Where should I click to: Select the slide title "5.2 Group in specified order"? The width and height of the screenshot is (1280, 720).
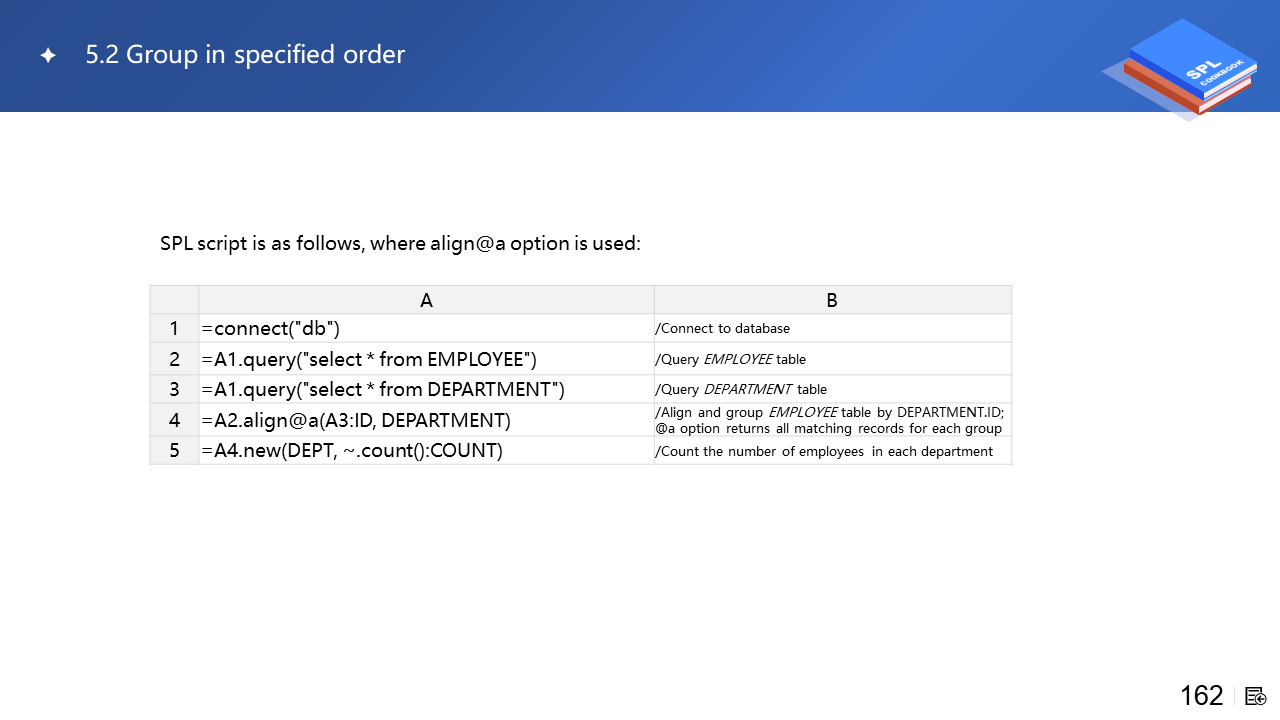pyautogui.click(x=245, y=55)
